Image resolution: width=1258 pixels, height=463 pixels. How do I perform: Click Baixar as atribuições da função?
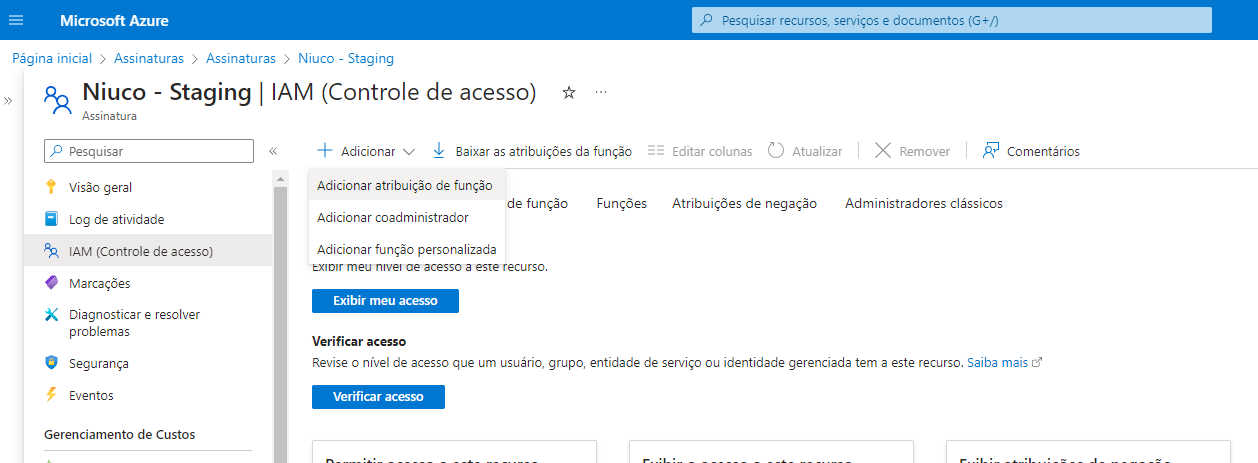[x=543, y=152]
